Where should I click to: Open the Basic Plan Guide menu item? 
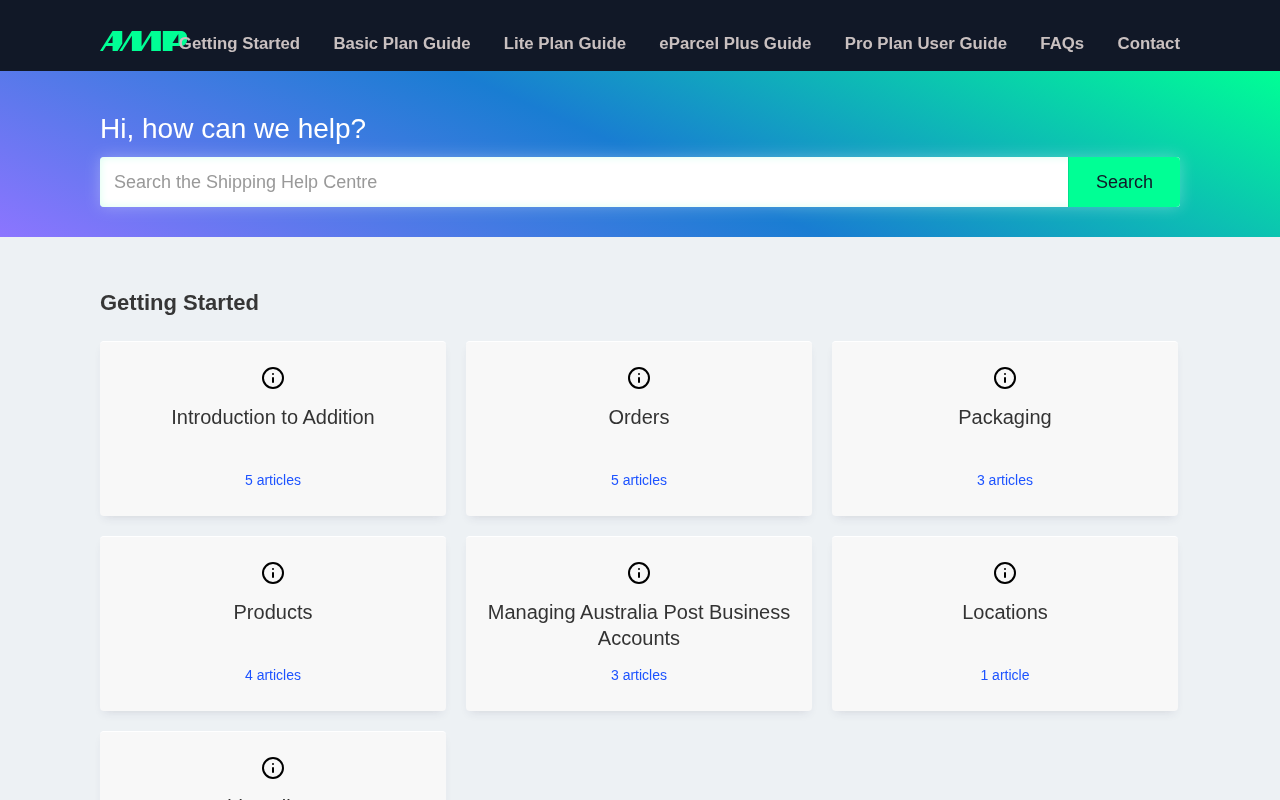[x=402, y=44]
